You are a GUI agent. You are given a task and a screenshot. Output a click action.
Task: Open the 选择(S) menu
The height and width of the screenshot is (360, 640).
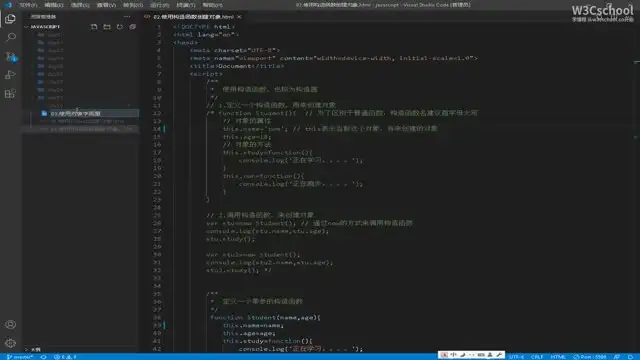click(80, 5)
